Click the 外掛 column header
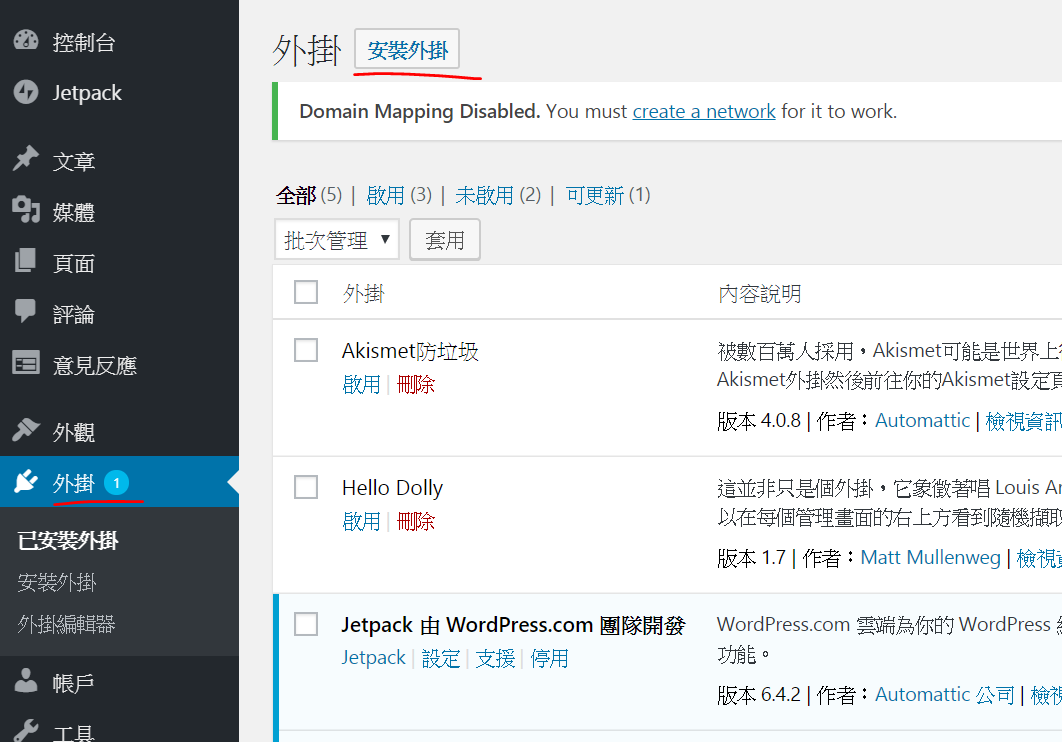 364,293
